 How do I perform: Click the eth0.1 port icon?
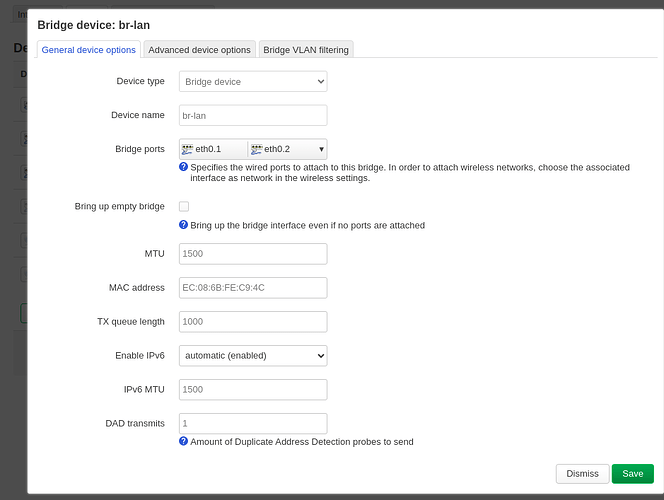(187, 149)
